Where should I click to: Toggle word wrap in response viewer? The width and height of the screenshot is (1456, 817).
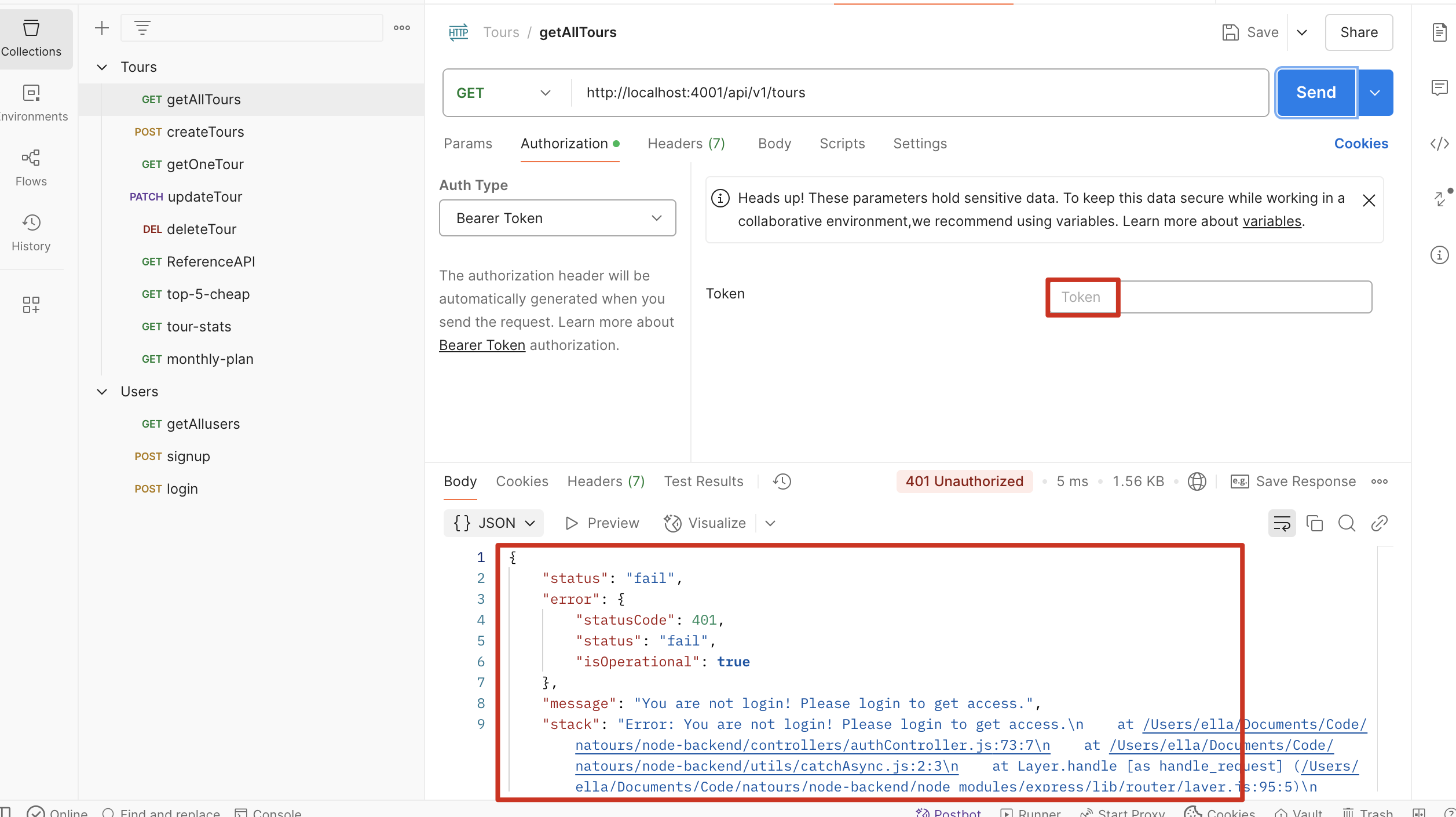click(x=1282, y=523)
